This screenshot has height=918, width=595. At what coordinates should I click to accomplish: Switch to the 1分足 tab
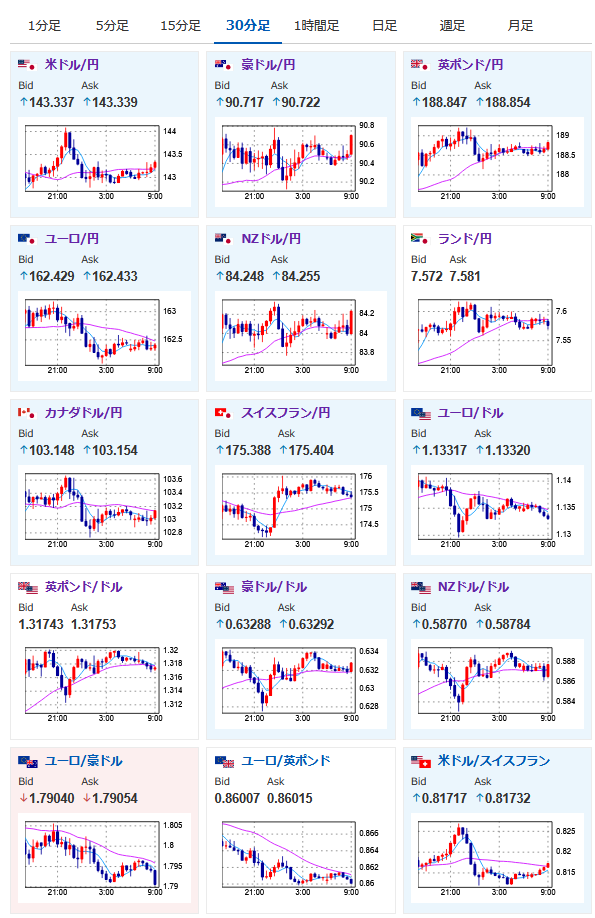point(45,26)
